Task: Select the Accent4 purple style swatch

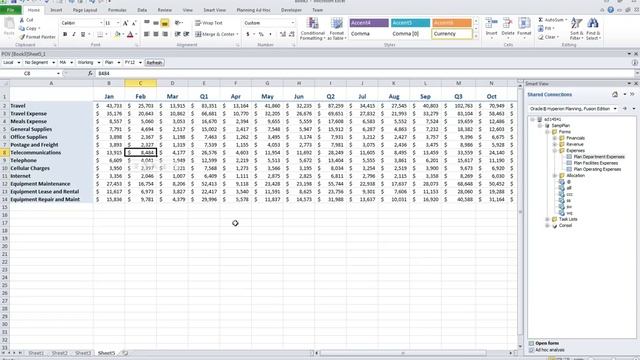Action: pos(369,23)
